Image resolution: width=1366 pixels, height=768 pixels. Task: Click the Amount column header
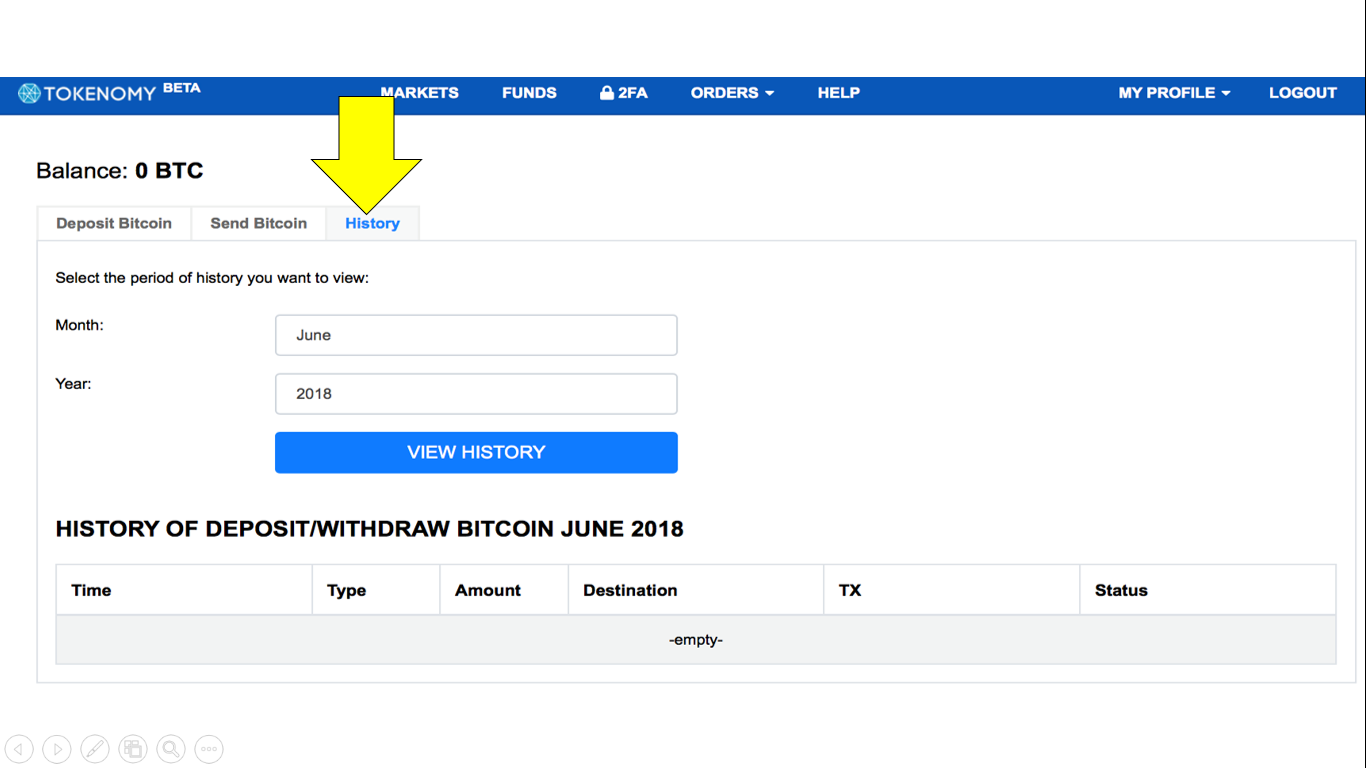[504, 590]
